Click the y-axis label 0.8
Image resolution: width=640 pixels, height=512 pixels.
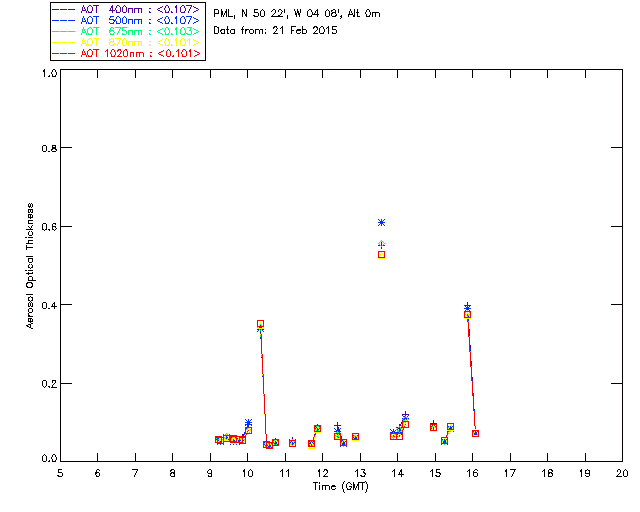coord(49,148)
